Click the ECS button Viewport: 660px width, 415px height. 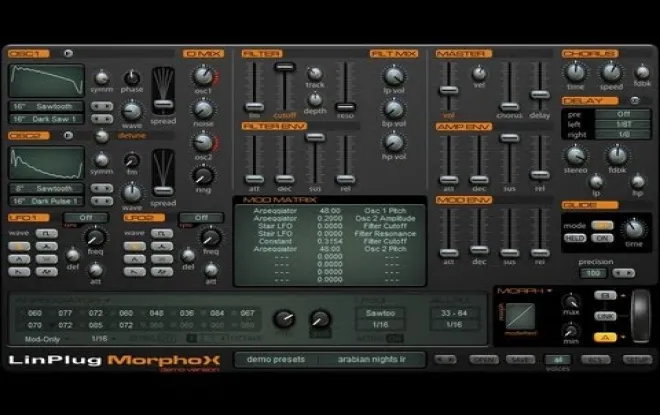point(595,360)
